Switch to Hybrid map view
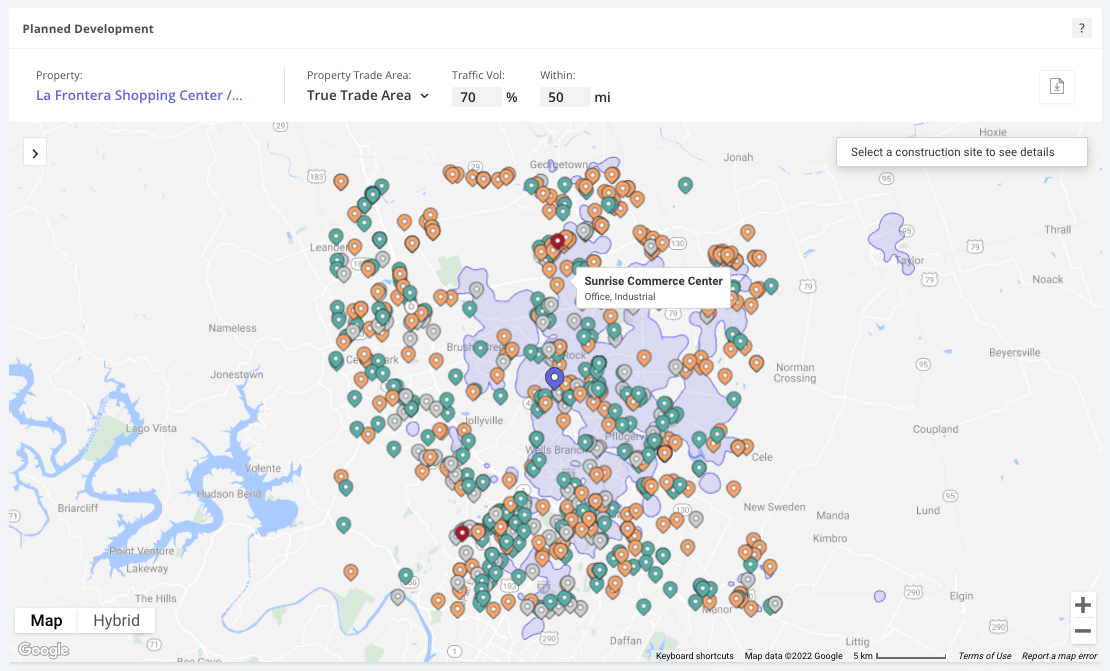 point(115,620)
